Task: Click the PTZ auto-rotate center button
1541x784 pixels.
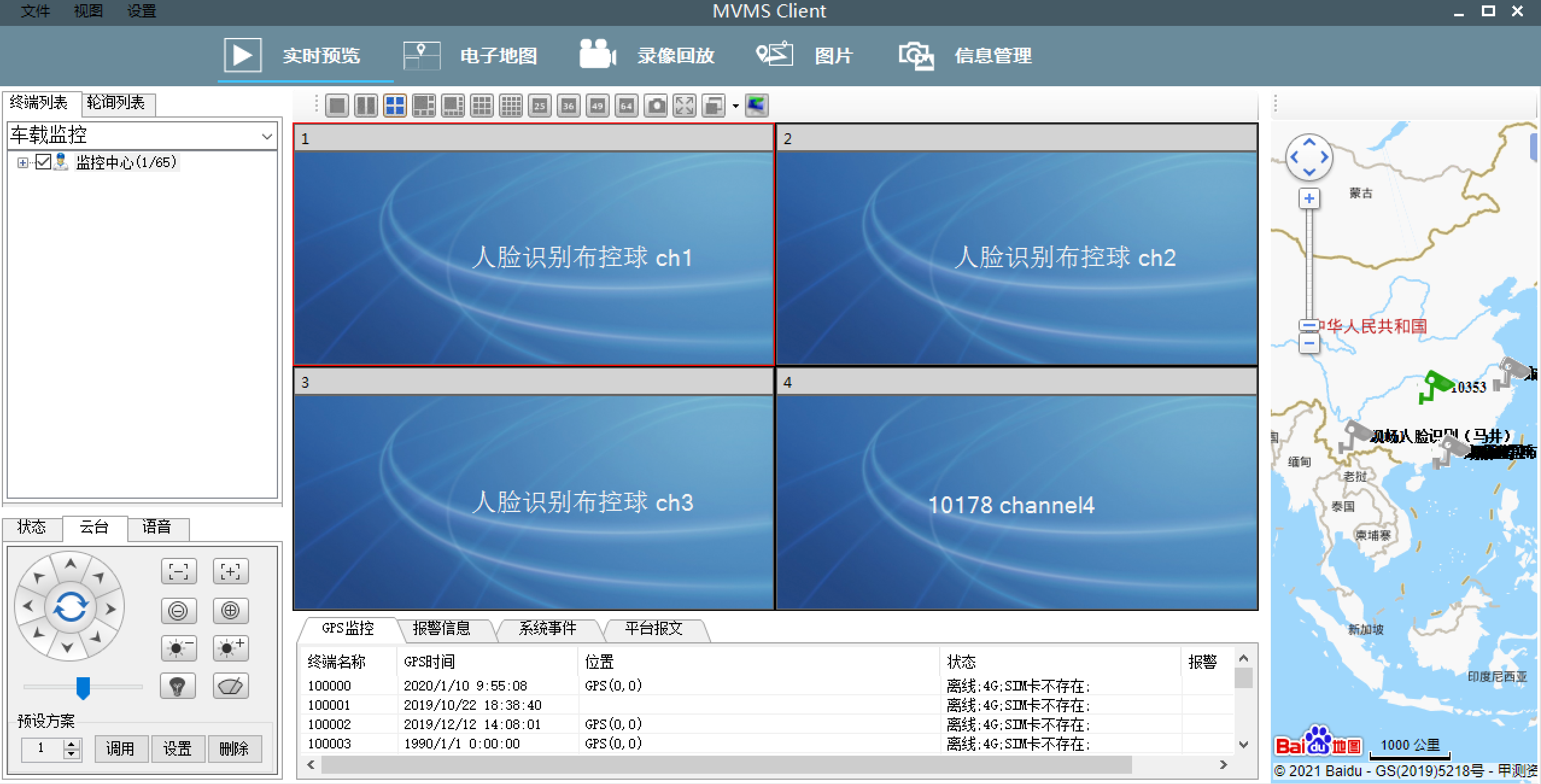Action: pyautogui.click(x=70, y=607)
